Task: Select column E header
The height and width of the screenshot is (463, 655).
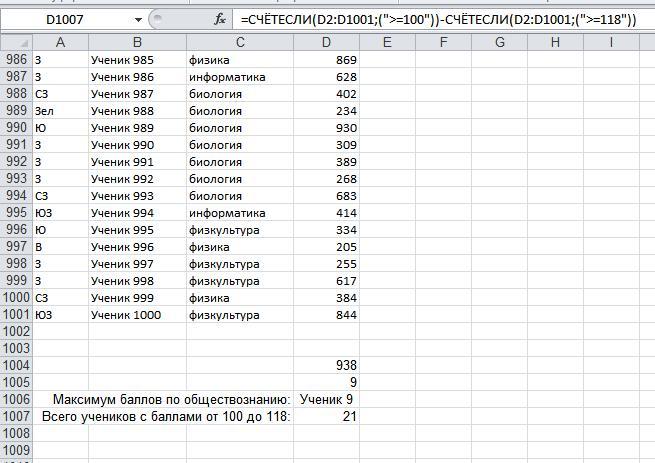Action: coord(387,42)
